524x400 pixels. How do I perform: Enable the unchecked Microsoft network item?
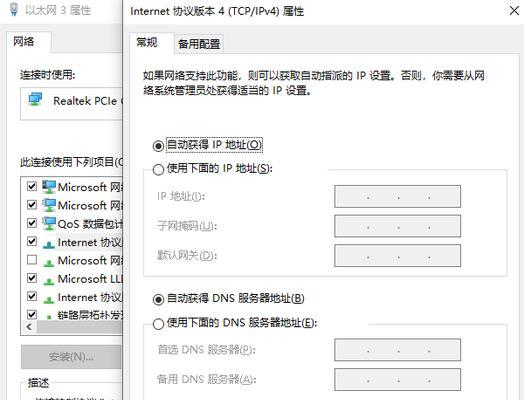(x=32, y=259)
